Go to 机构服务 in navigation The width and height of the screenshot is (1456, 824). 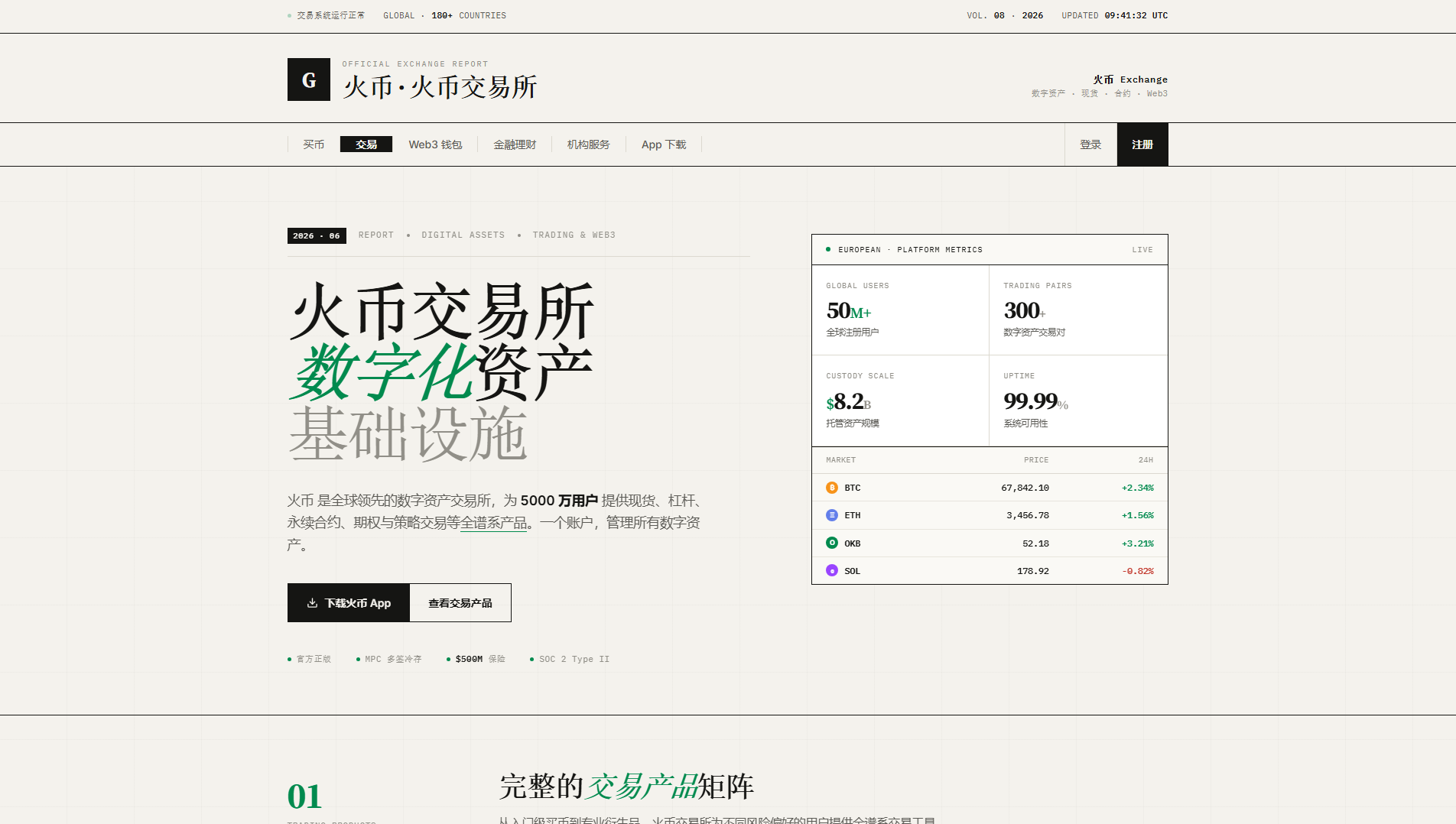point(589,144)
